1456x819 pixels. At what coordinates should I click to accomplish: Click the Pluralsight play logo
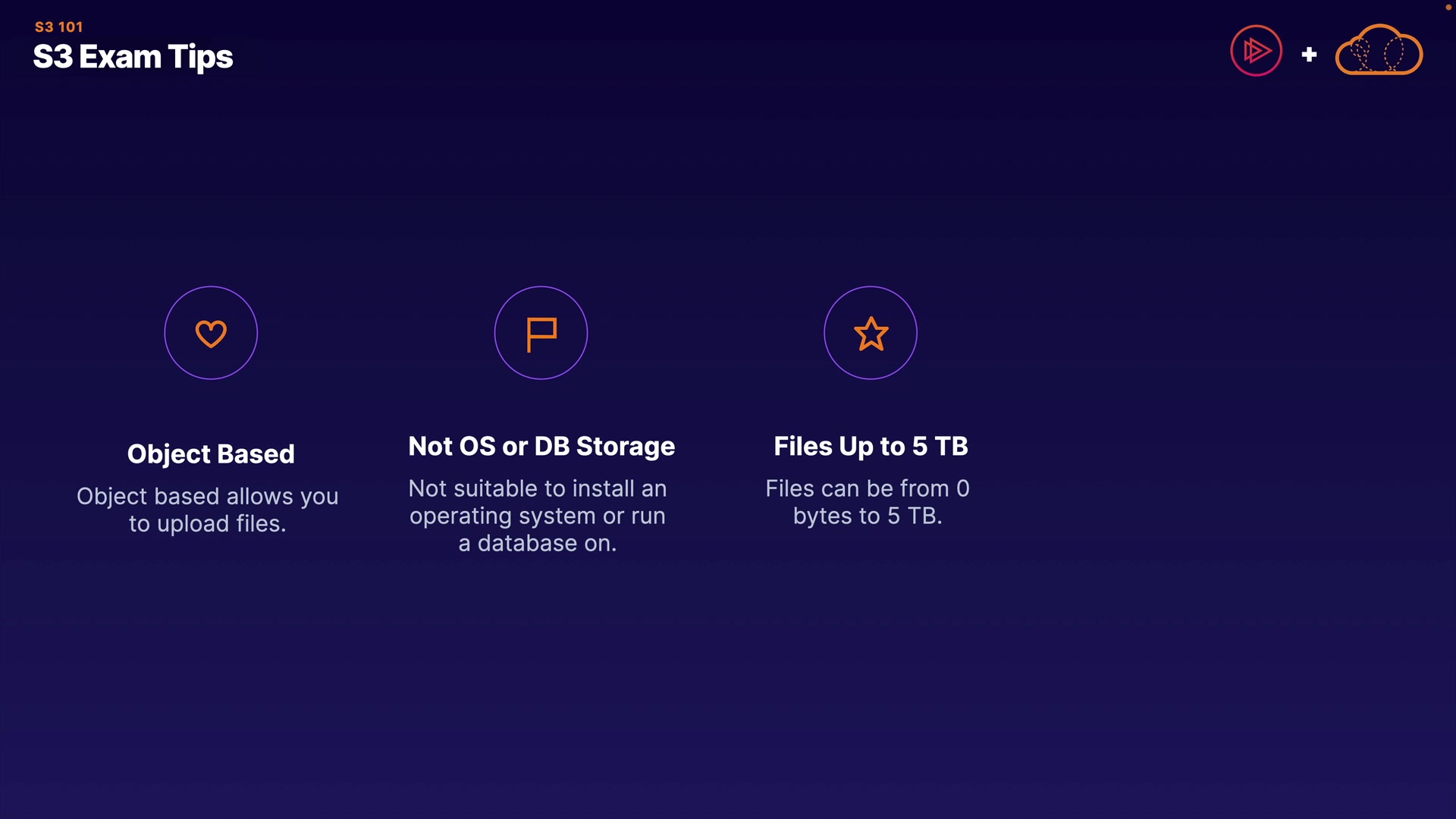(1256, 52)
